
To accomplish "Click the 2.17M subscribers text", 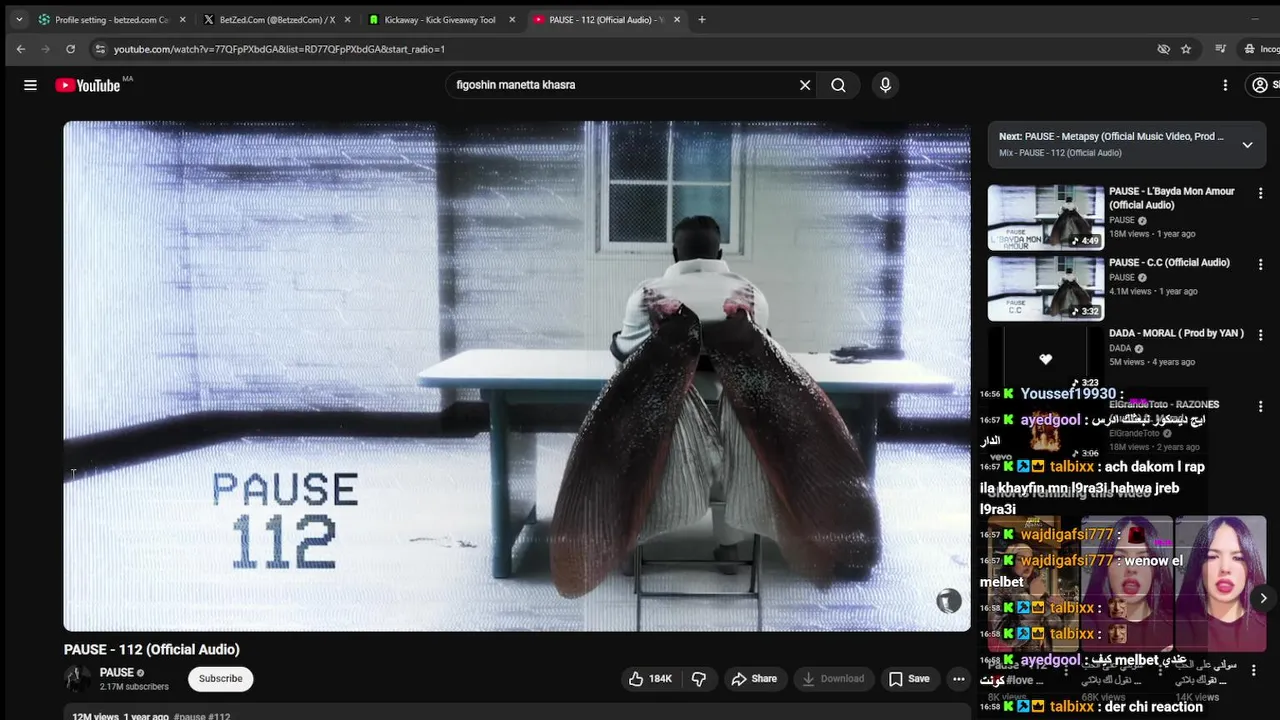I will click(134, 687).
